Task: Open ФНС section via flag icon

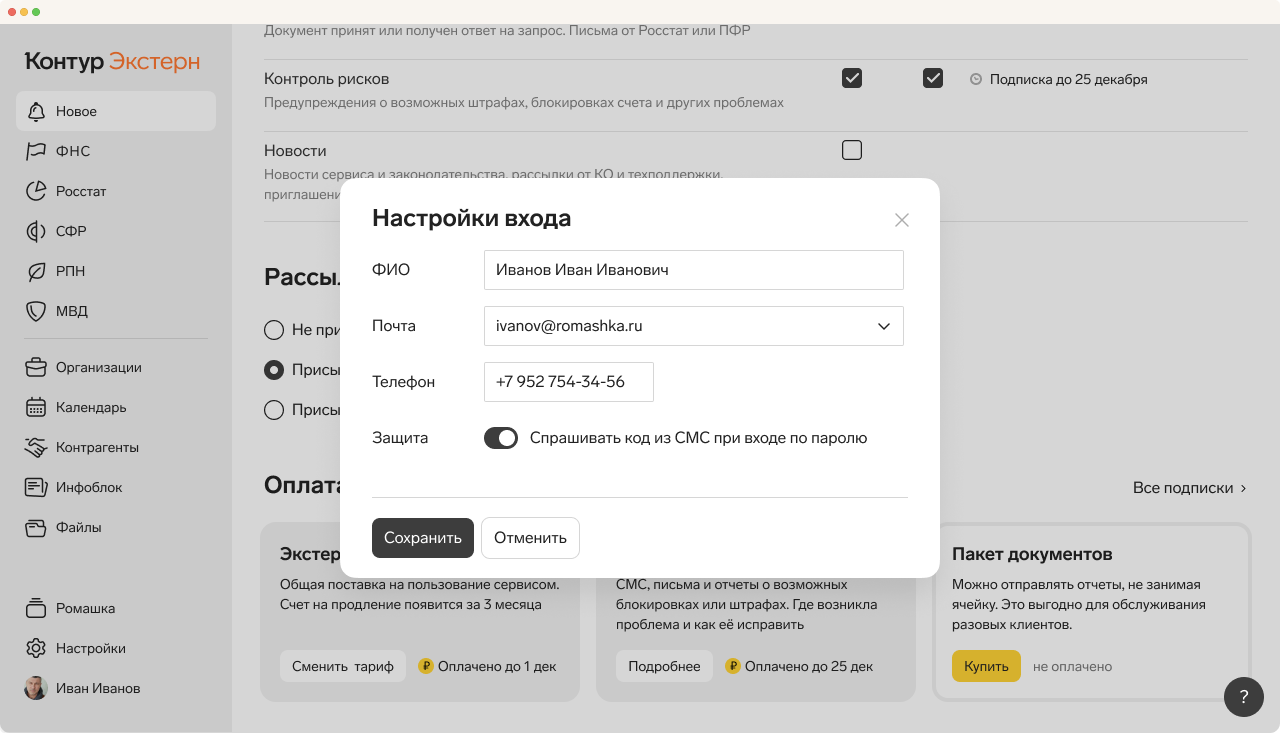Action: (x=36, y=151)
